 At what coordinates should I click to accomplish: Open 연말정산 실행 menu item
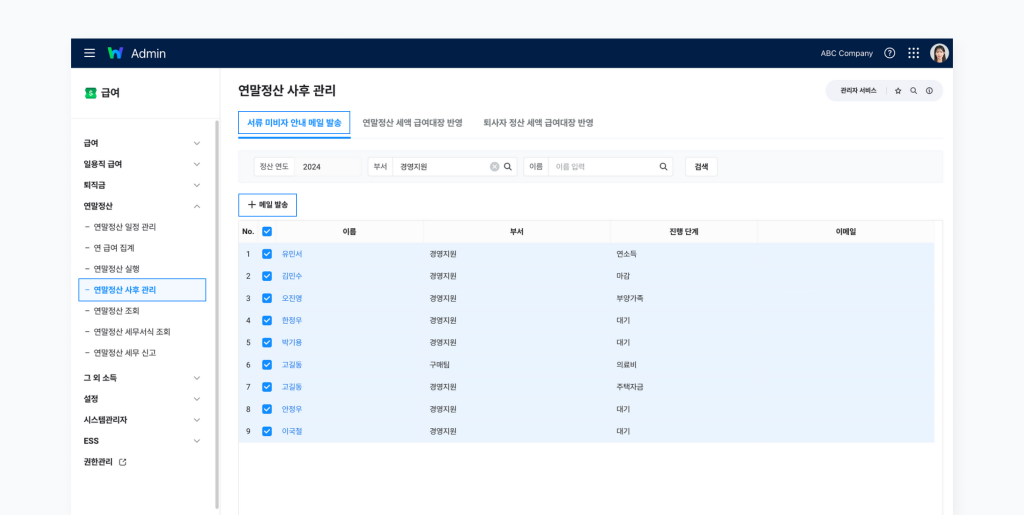(117, 269)
